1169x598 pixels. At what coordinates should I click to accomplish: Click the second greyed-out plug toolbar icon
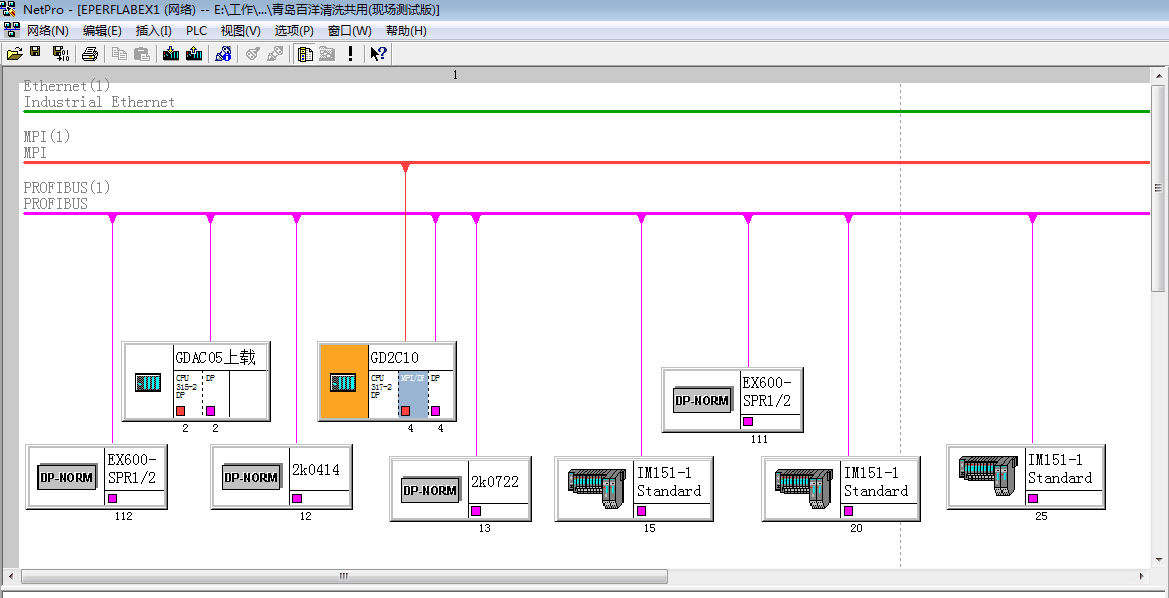(x=275, y=54)
